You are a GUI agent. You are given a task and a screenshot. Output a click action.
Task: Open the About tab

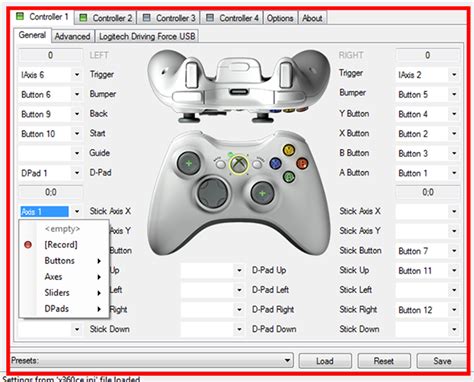(312, 18)
